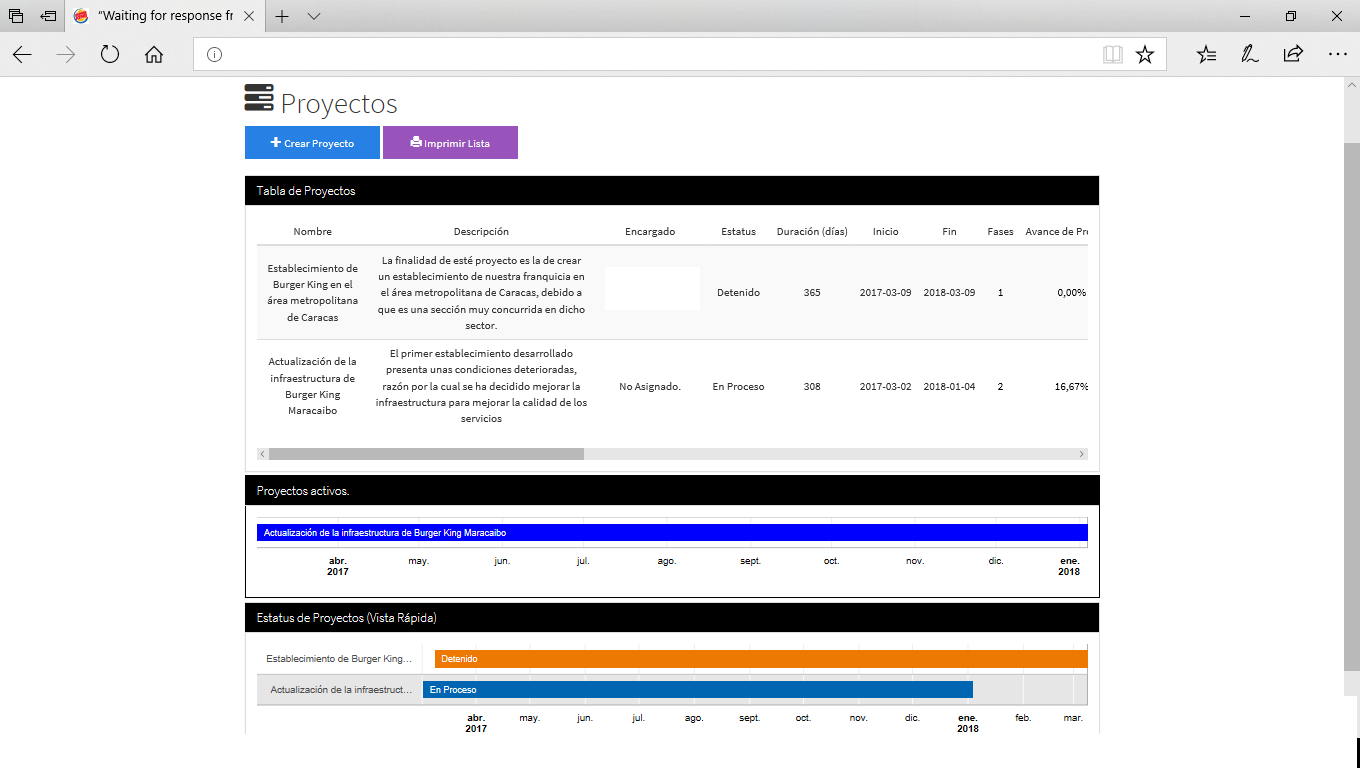Open Reading view book icon

1113,54
